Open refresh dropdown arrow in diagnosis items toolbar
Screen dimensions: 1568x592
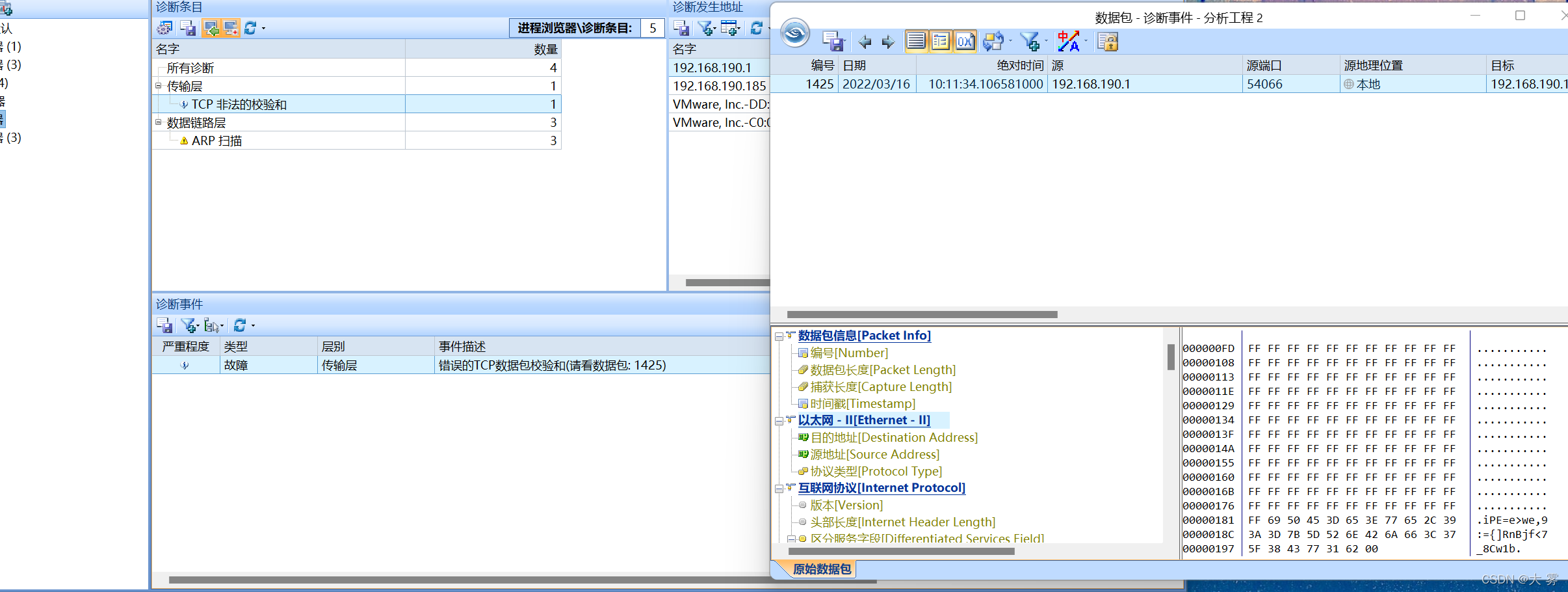click(x=263, y=29)
